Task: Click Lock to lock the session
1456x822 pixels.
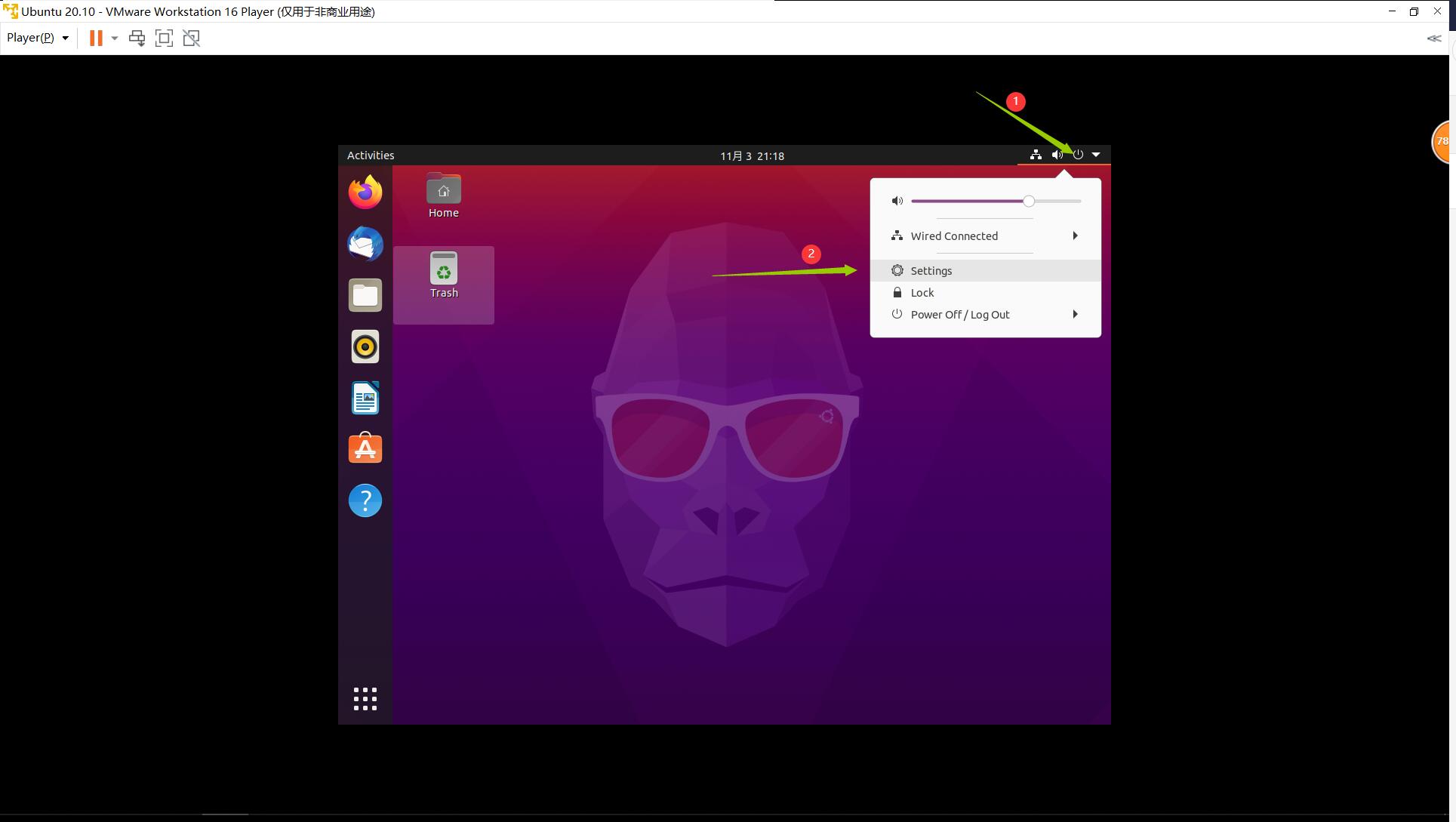Action: pyautogui.click(x=922, y=292)
